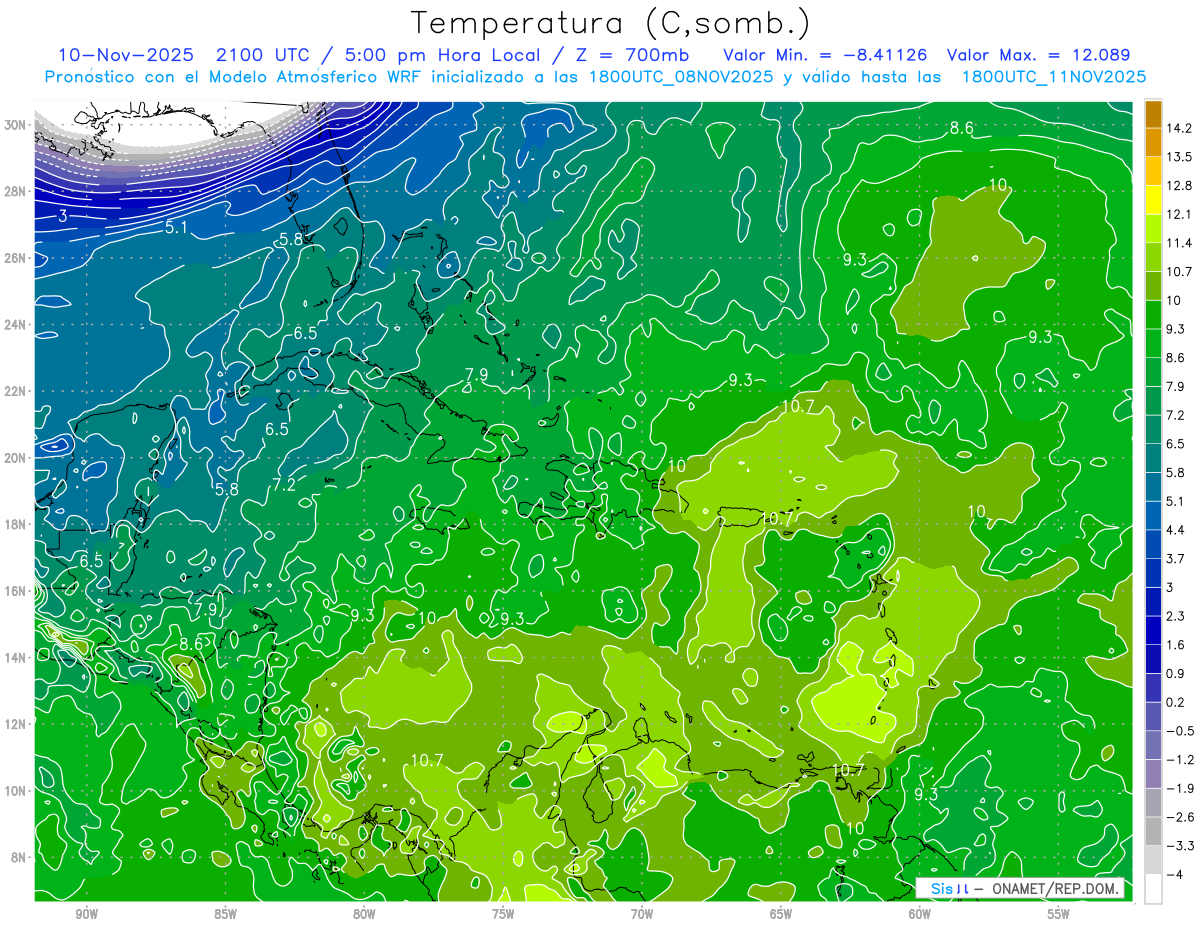
Task: Click the '11.4' colorbar value
Action: [x=1180, y=243]
